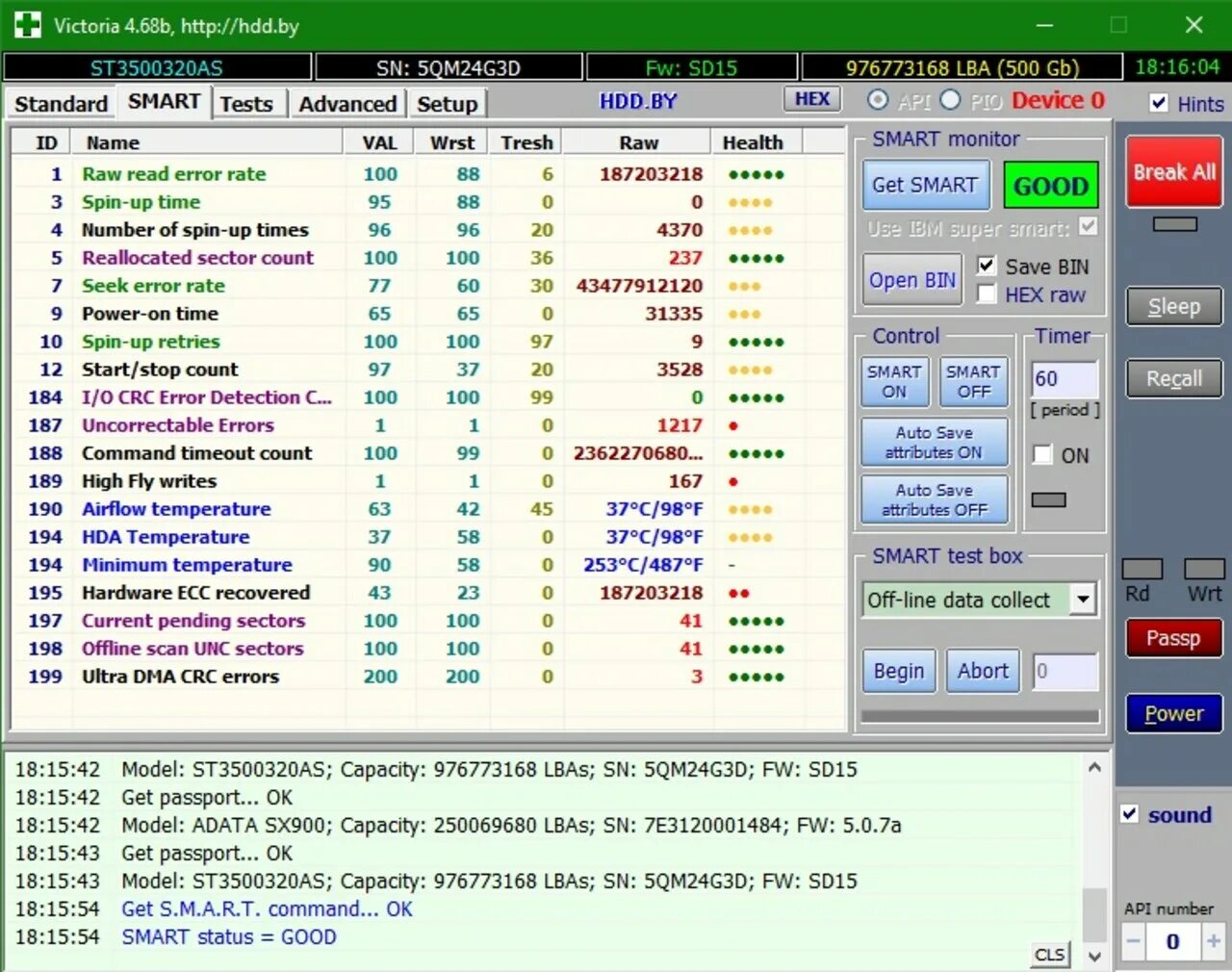
Task: Click the Rd indicator box
Action: click(1142, 569)
